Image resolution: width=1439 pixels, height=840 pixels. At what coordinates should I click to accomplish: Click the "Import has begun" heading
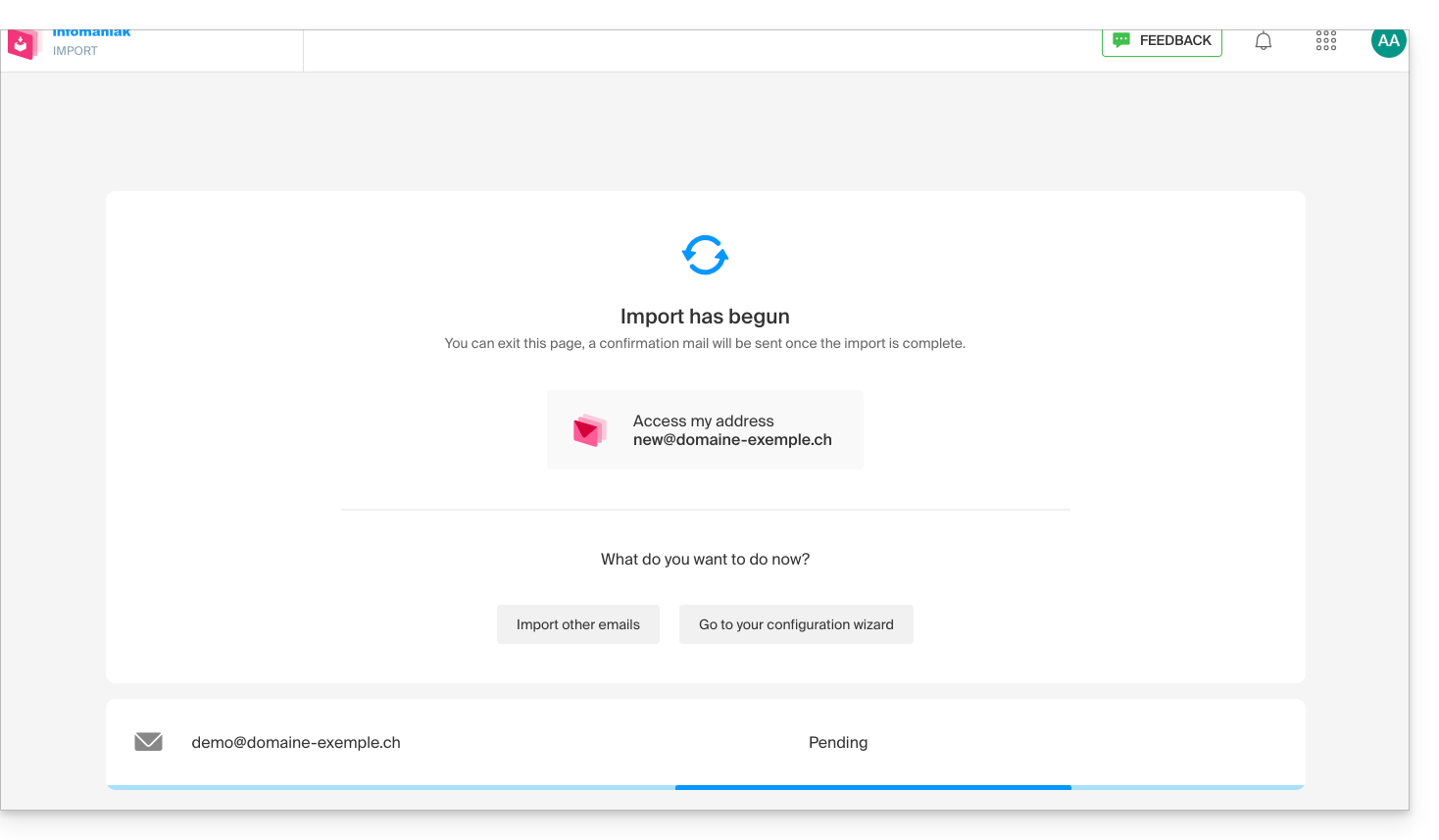coord(705,317)
